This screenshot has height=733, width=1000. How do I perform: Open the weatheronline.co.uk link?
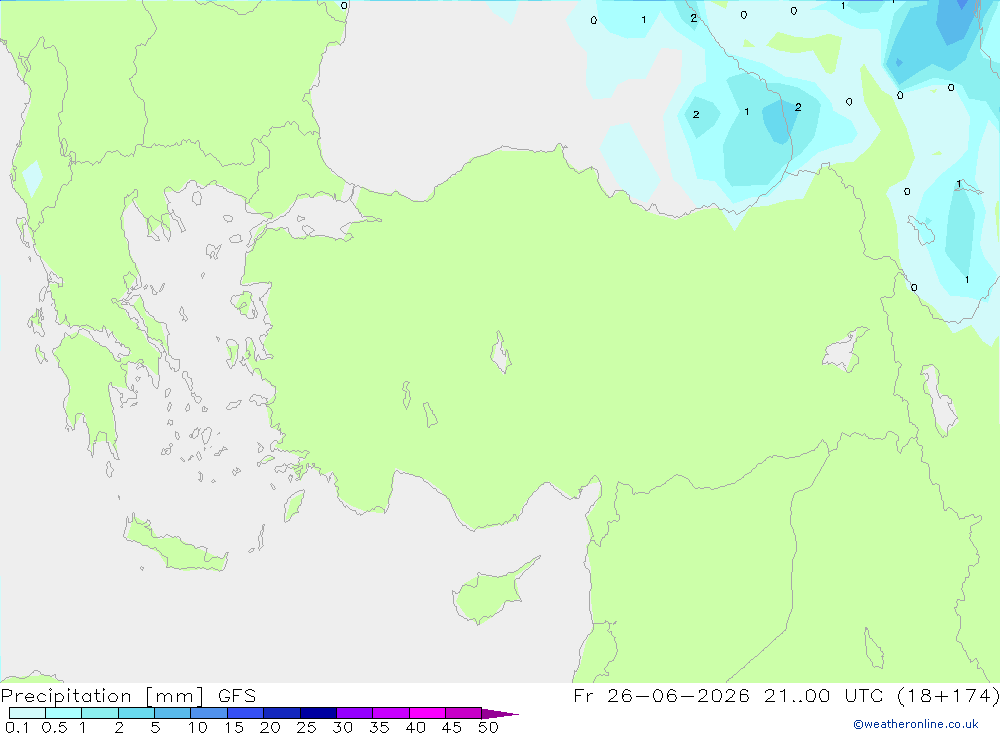coord(916,724)
